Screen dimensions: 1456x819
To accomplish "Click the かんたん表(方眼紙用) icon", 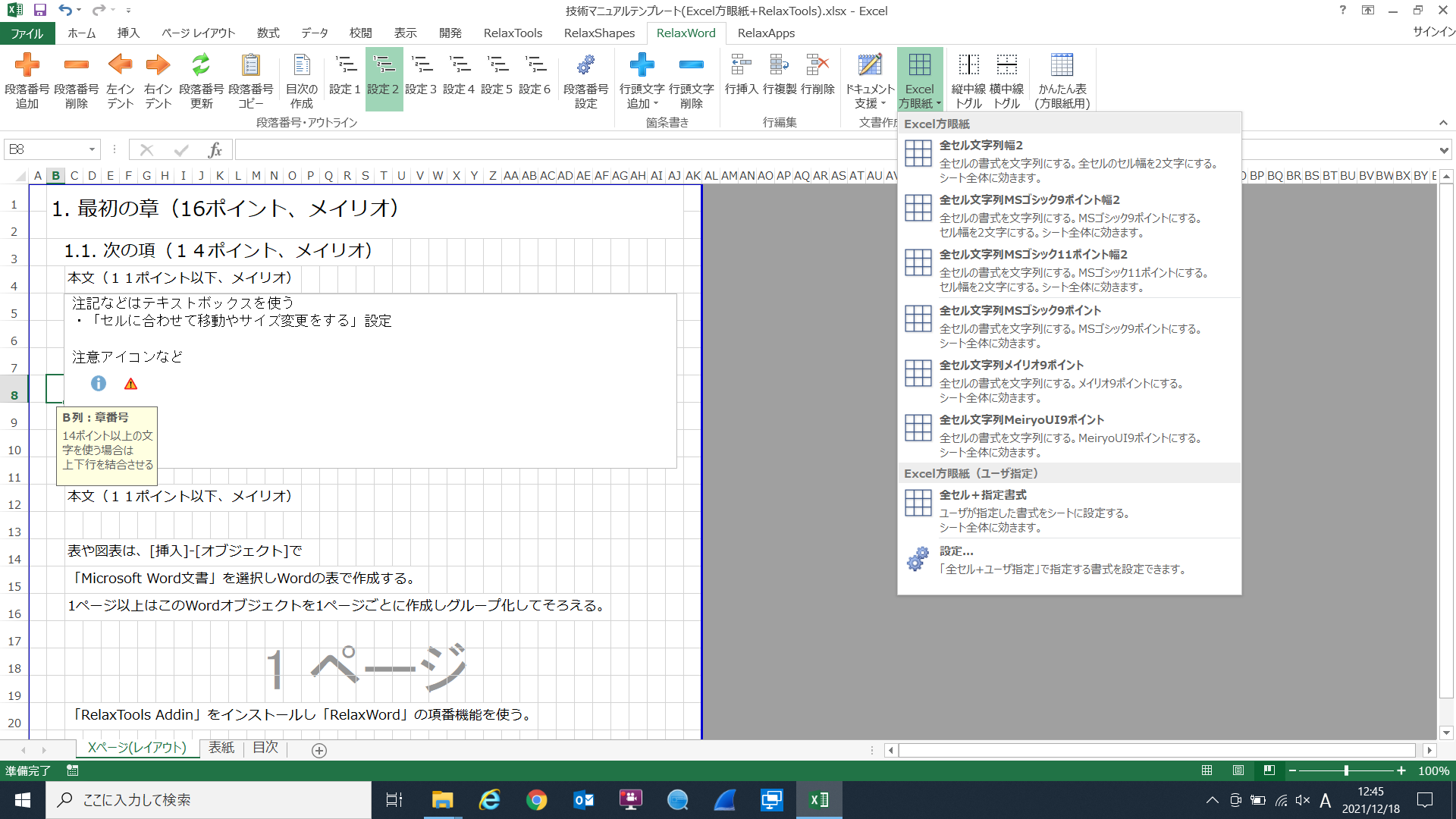I will click(x=1062, y=66).
